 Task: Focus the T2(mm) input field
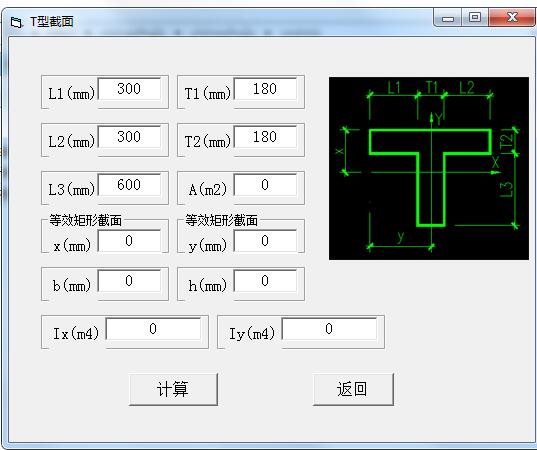(x=265, y=137)
